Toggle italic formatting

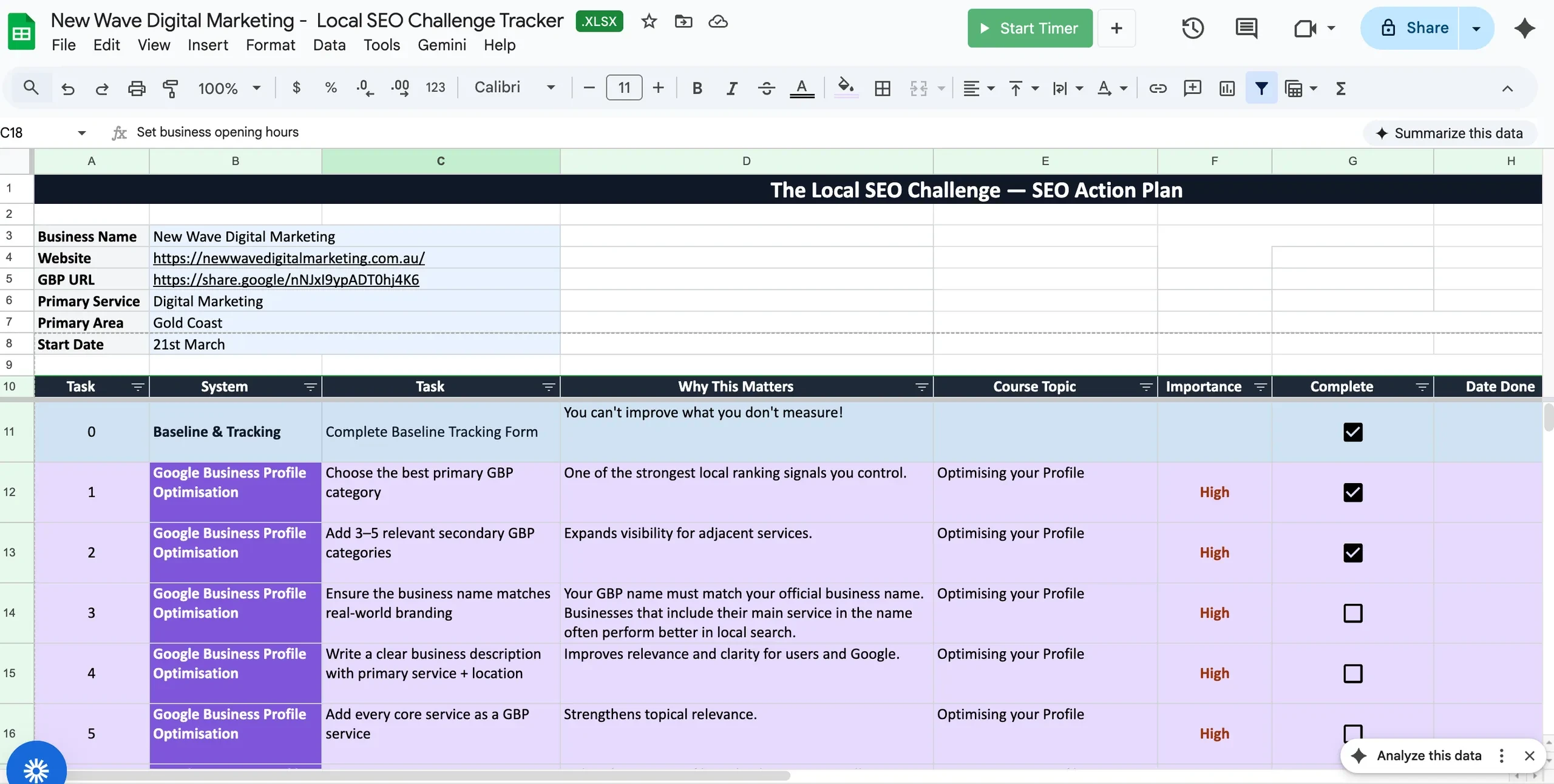(x=731, y=89)
